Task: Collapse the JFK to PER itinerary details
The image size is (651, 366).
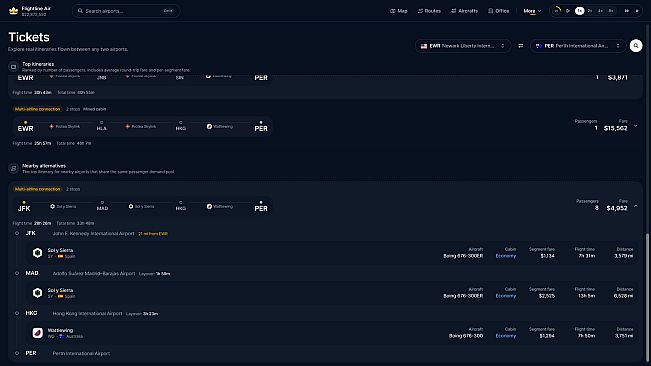Action: pos(636,206)
